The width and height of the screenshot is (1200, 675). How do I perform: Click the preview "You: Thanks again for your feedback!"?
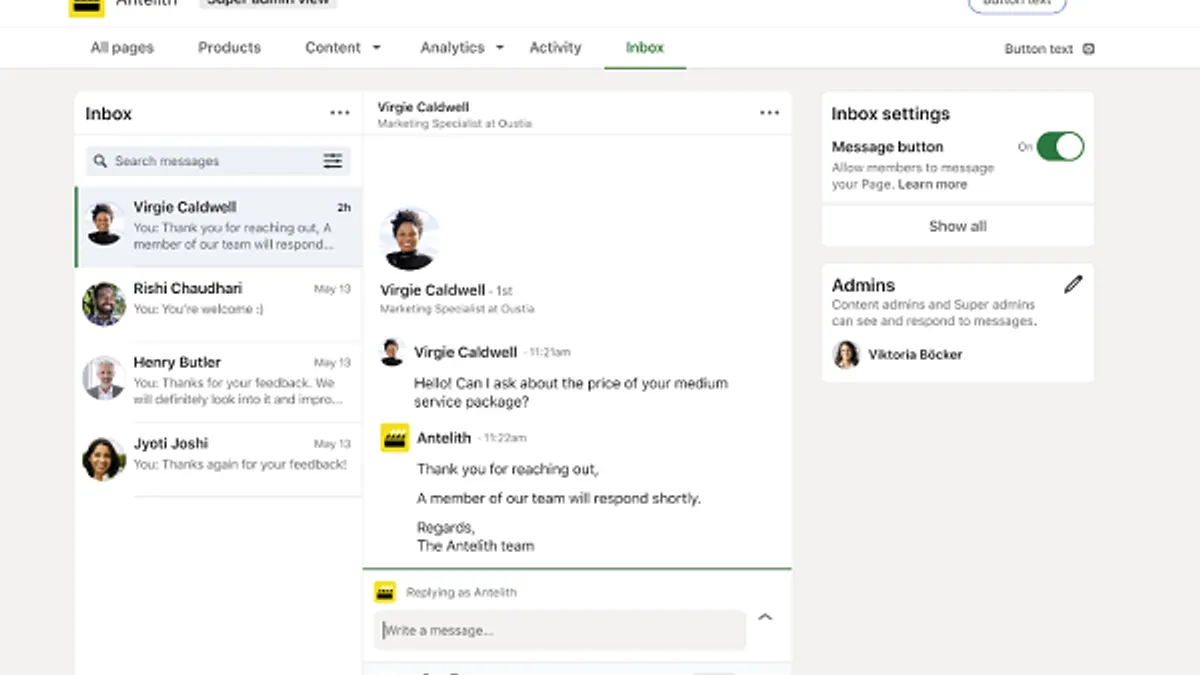pos(240,464)
